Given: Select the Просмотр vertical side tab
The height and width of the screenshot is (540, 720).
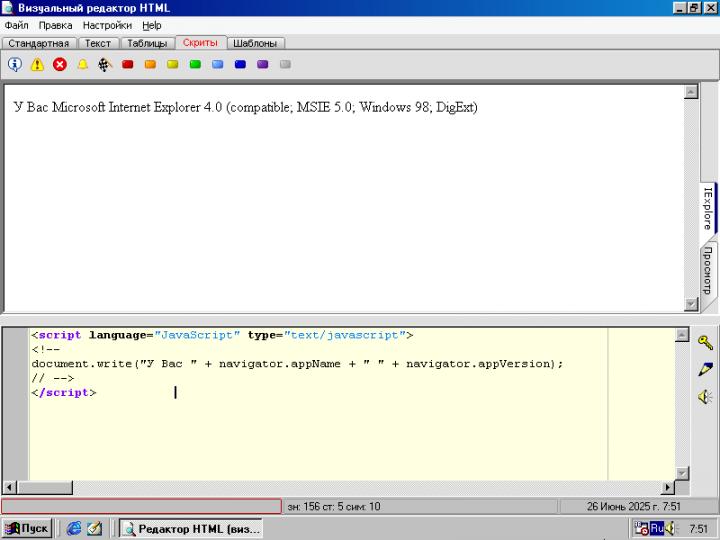Looking at the screenshot, I should click(707, 270).
